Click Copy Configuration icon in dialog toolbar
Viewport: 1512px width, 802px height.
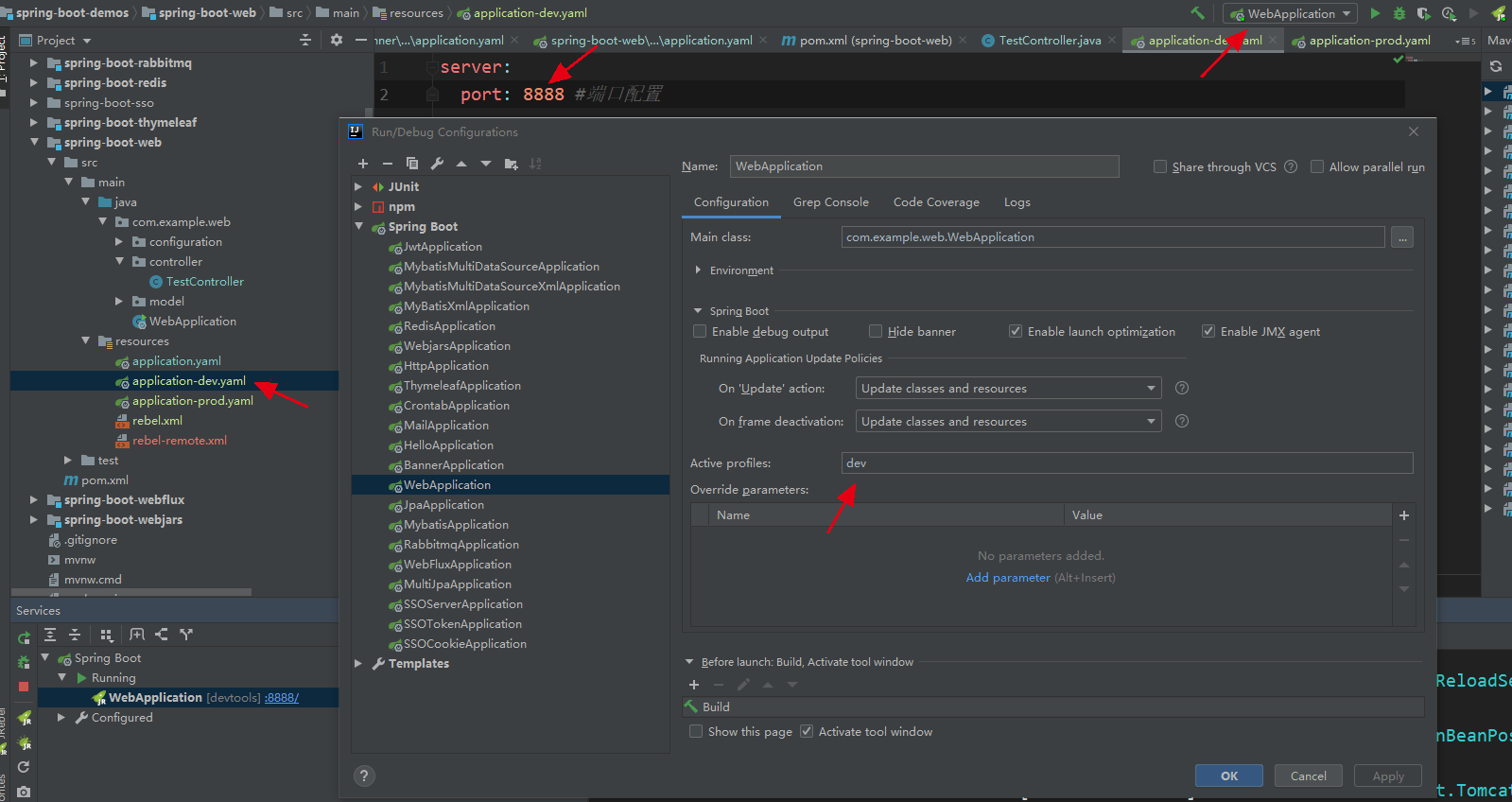(x=412, y=164)
